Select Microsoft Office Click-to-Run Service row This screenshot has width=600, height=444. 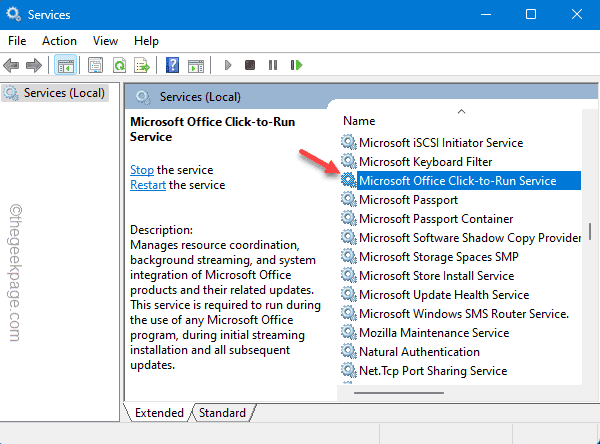(461, 181)
